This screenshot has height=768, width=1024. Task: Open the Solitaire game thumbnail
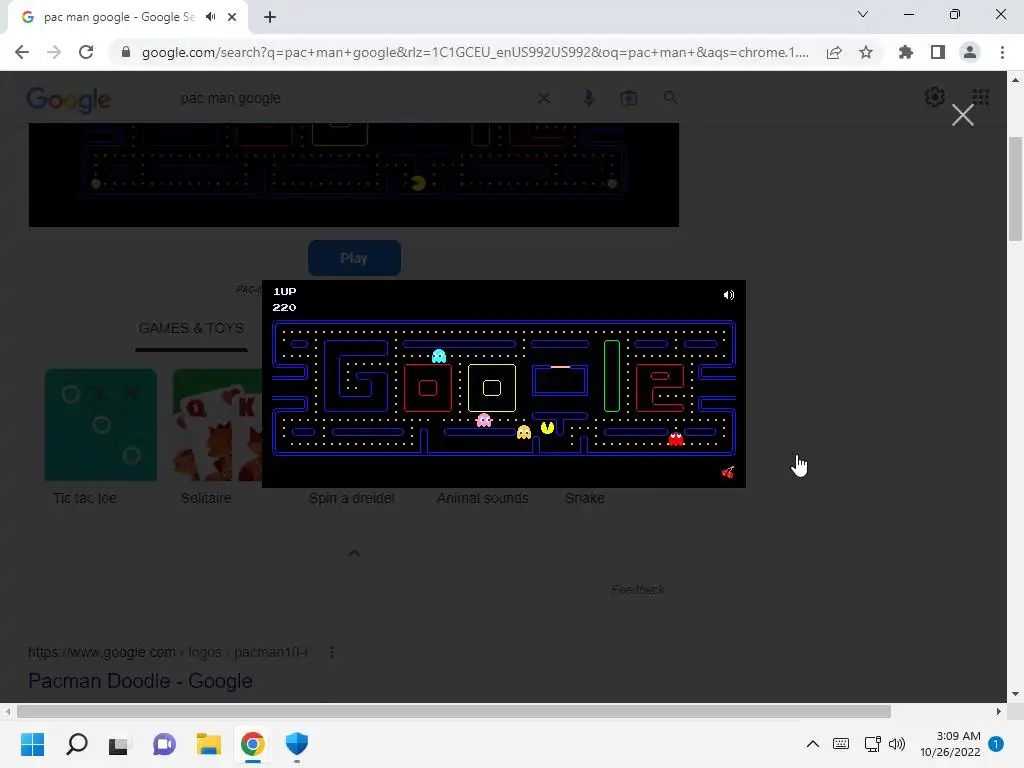(x=217, y=425)
